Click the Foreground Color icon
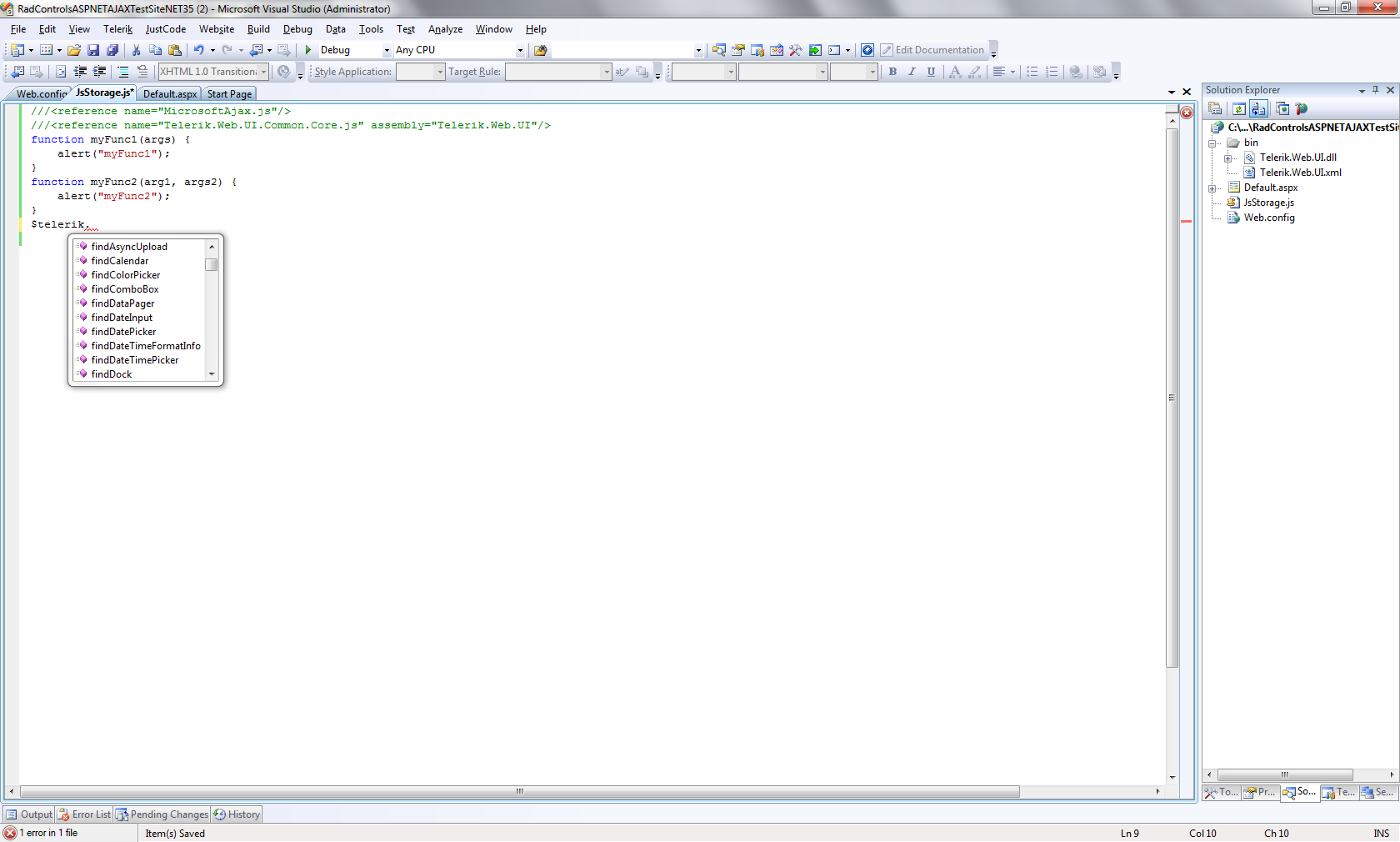1400x842 pixels. tap(955, 72)
